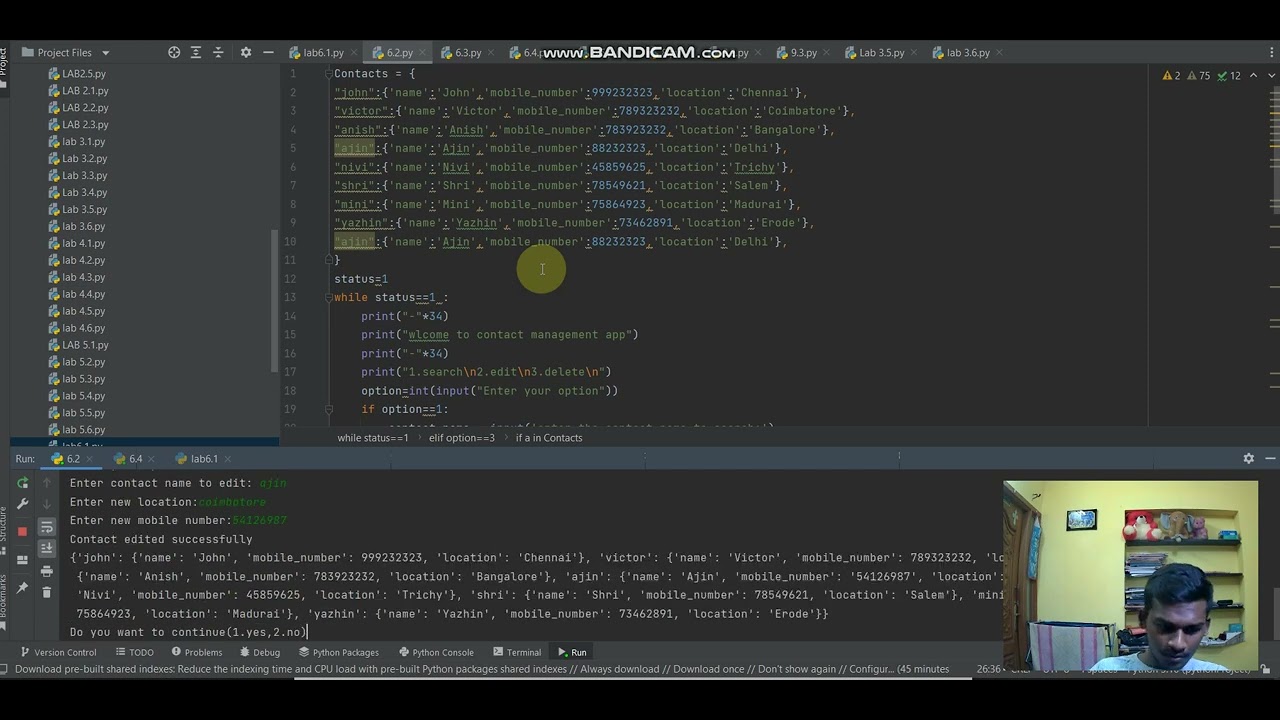
Task: Toggle scroll to end in console
Action: click(x=47, y=548)
